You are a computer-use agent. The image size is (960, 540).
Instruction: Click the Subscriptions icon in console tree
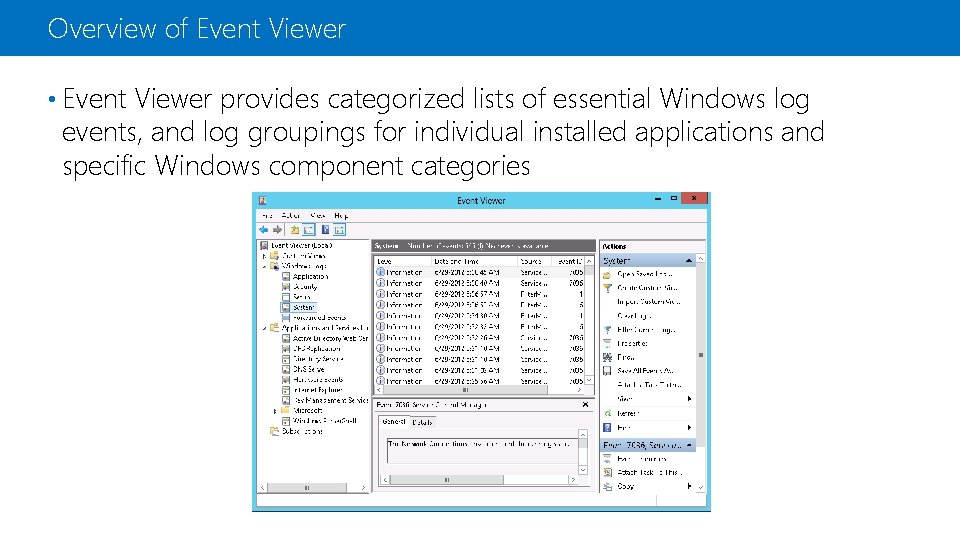pyautogui.click(x=274, y=431)
